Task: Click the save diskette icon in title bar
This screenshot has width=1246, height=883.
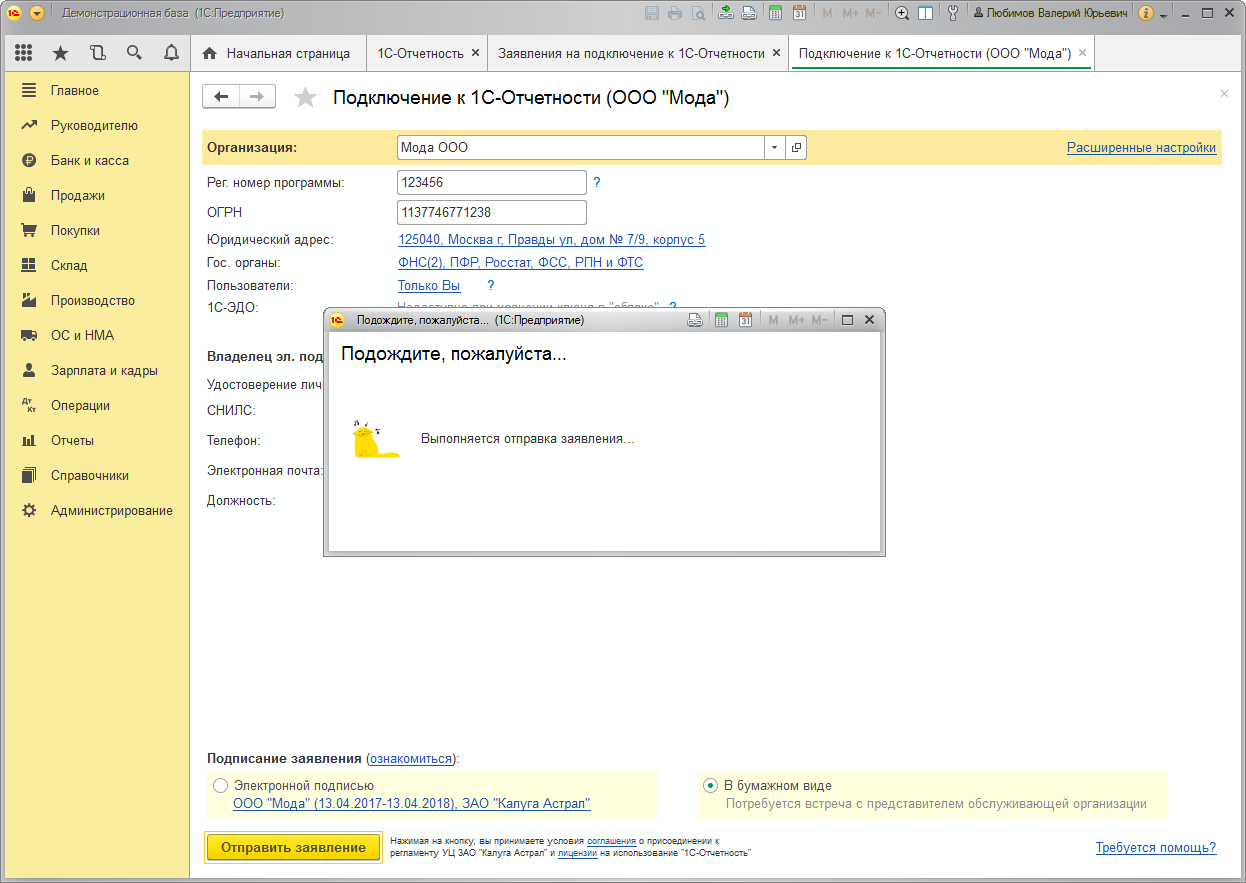Action: 653,13
